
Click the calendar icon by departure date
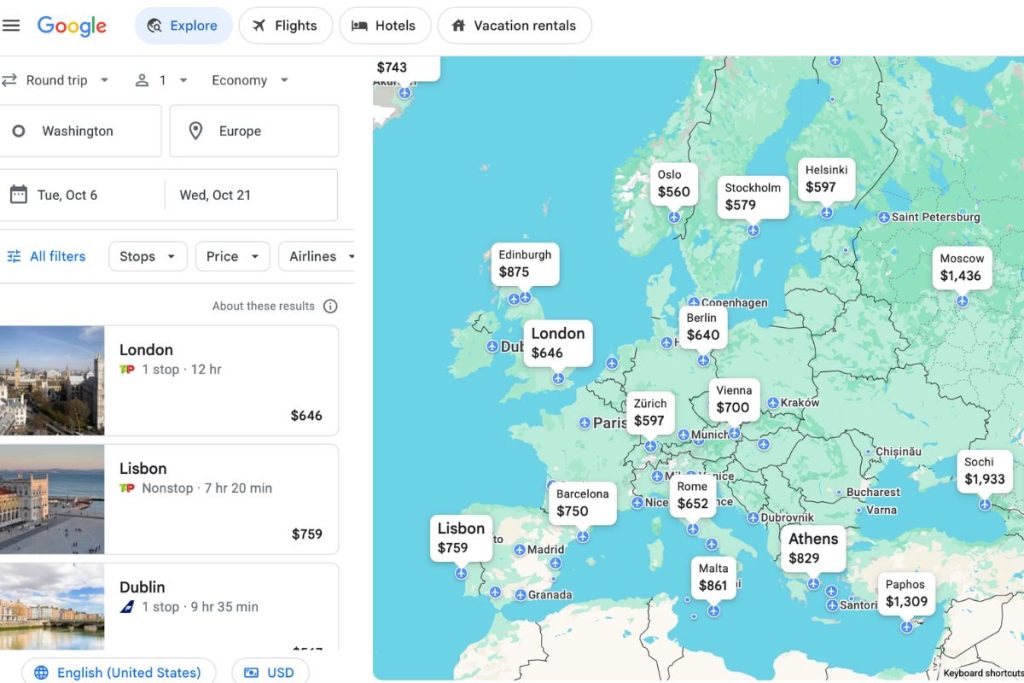[18, 195]
